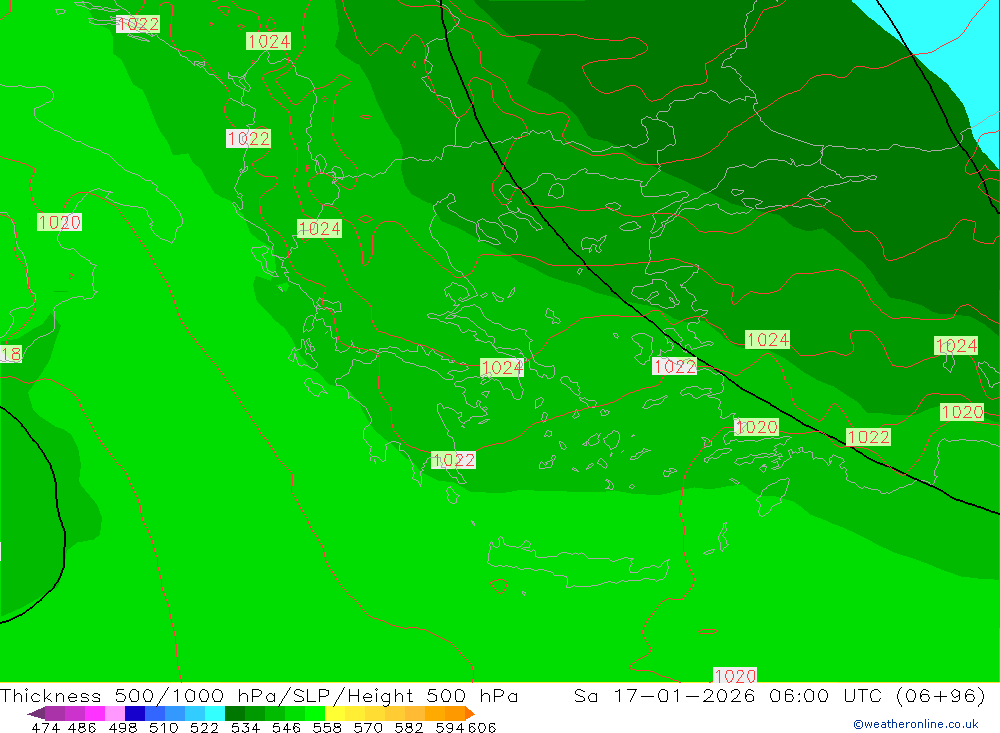Click the light pink legend swatch
This screenshot has height=733, width=1000.
115,713
